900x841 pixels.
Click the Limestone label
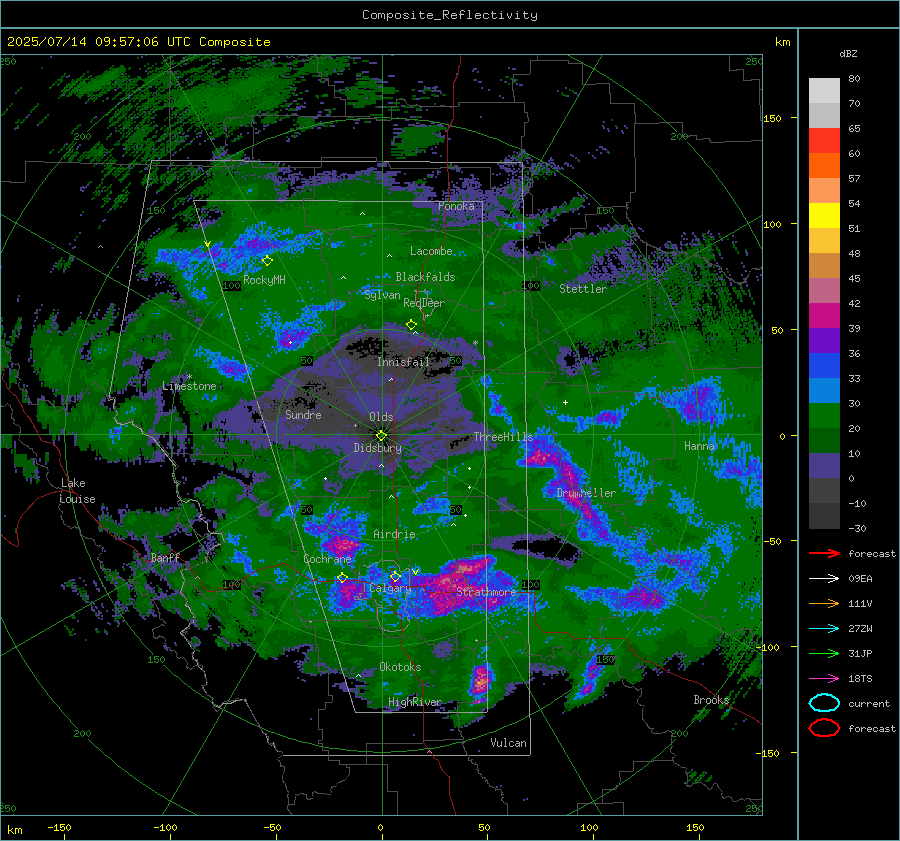pos(189,386)
